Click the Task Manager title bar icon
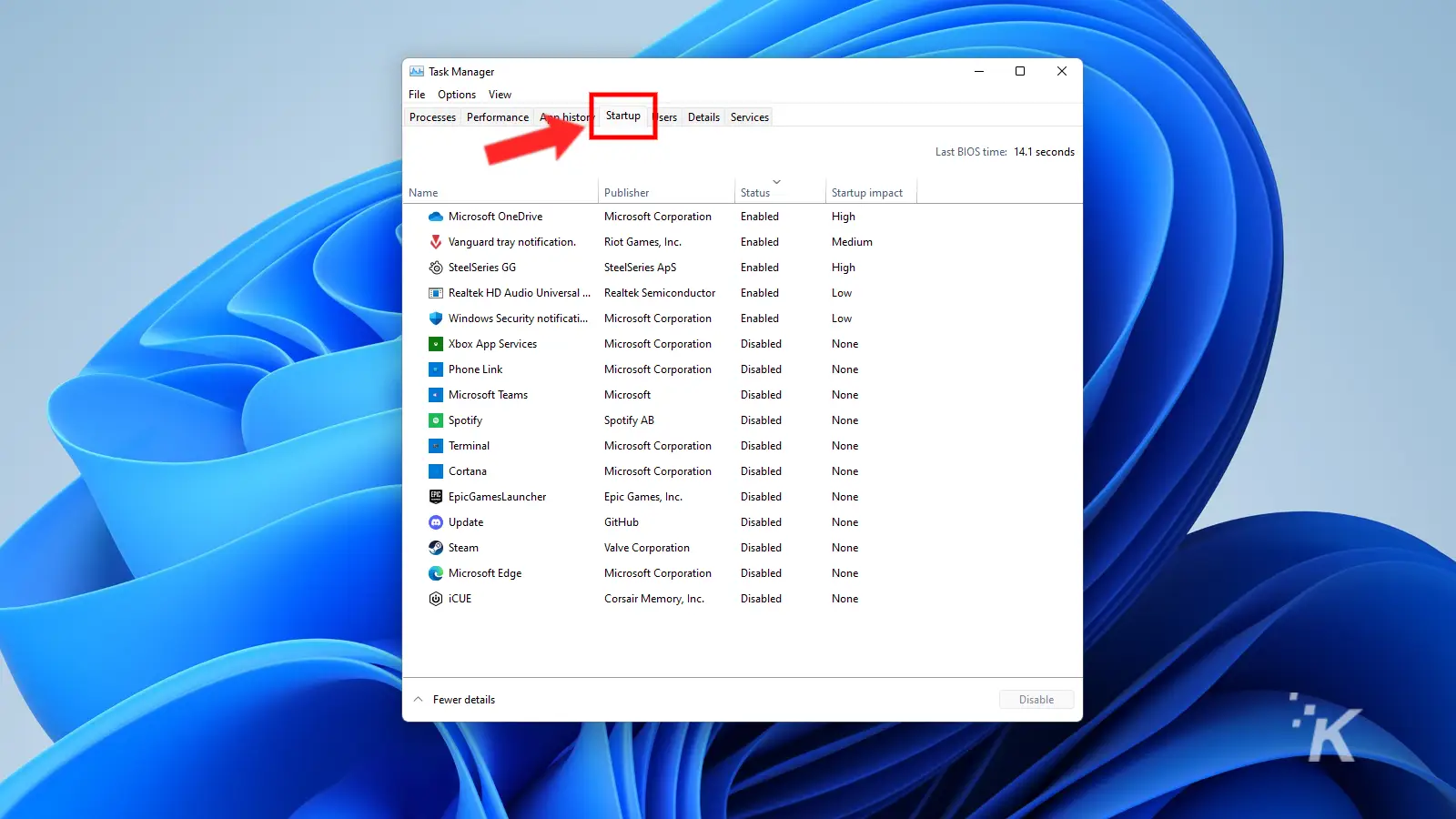Screen dimensions: 1456x819 (x=417, y=71)
